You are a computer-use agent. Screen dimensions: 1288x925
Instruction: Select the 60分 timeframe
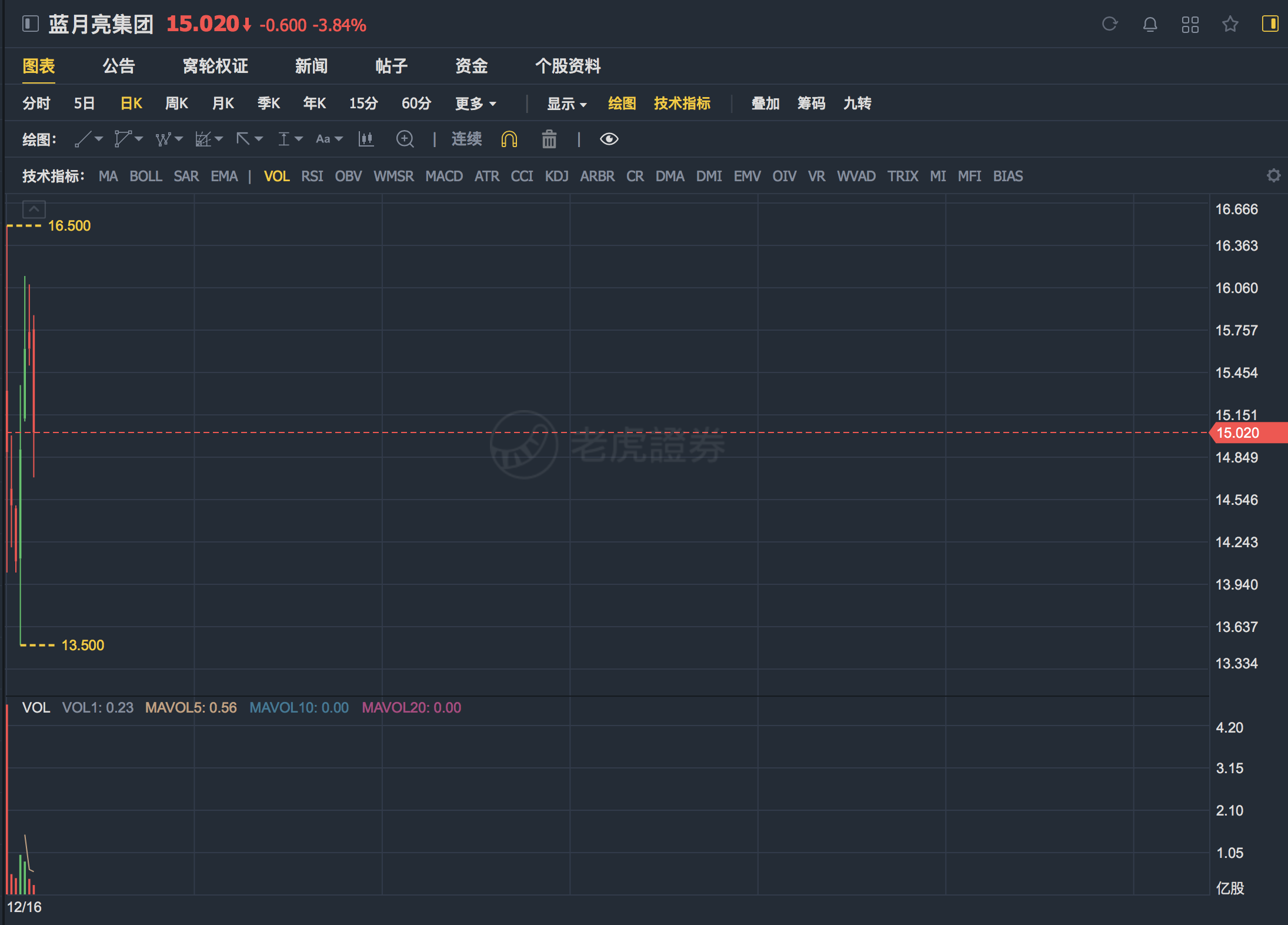click(416, 104)
